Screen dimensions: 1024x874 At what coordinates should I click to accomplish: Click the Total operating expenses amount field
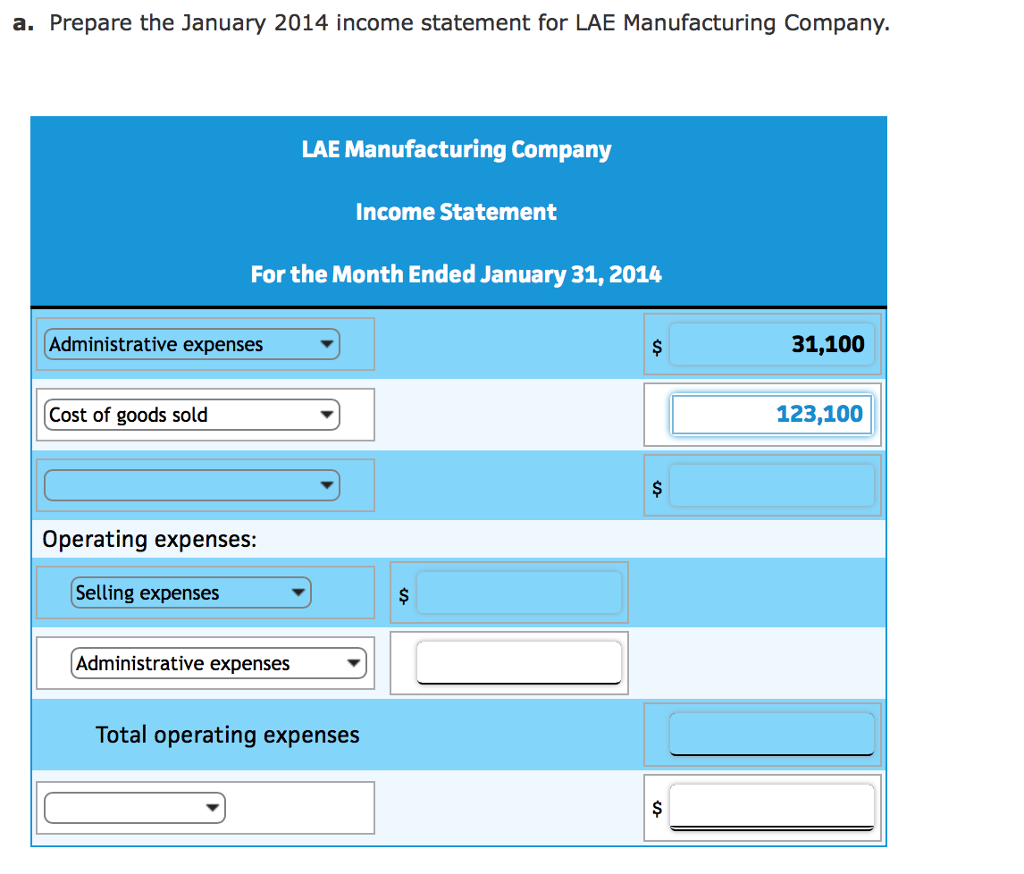pyautogui.click(x=772, y=733)
